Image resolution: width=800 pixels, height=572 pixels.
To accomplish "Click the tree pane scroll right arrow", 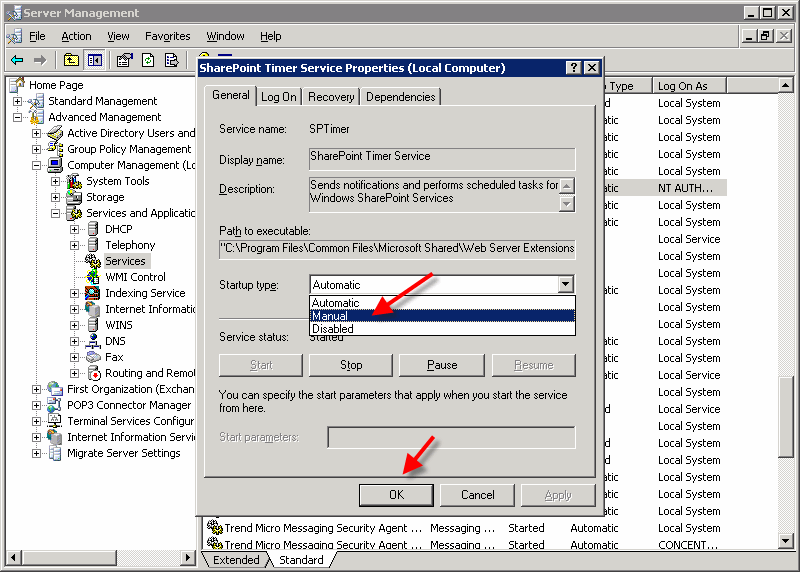I will click(188, 558).
